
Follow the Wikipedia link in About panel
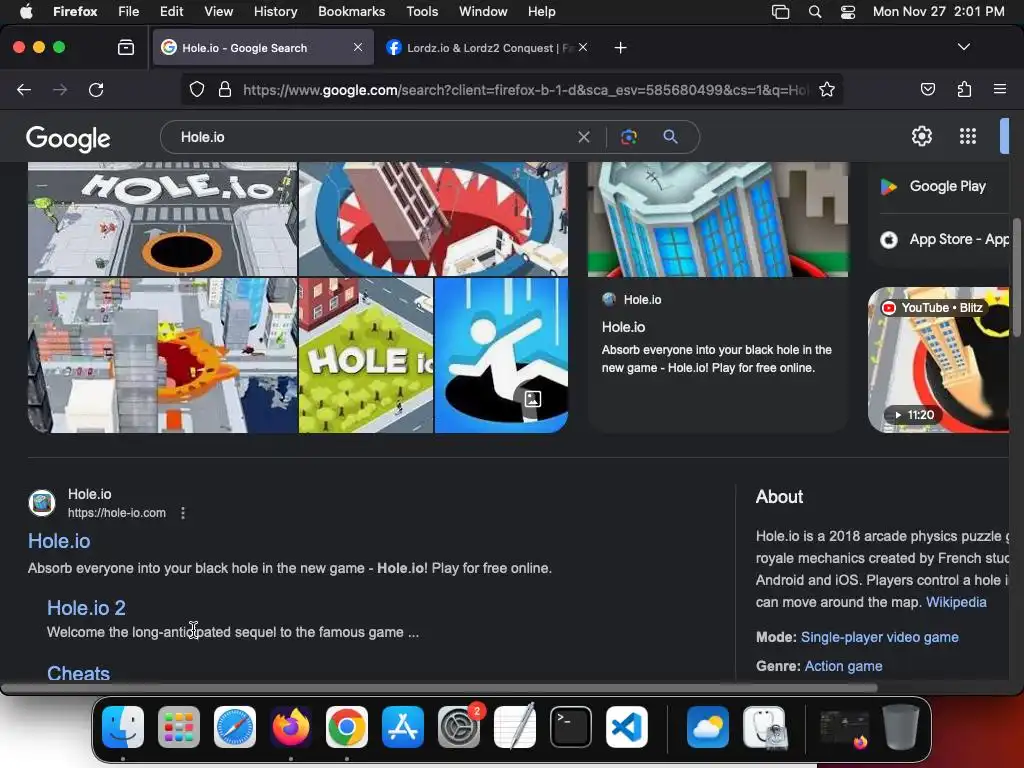click(956, 602)
